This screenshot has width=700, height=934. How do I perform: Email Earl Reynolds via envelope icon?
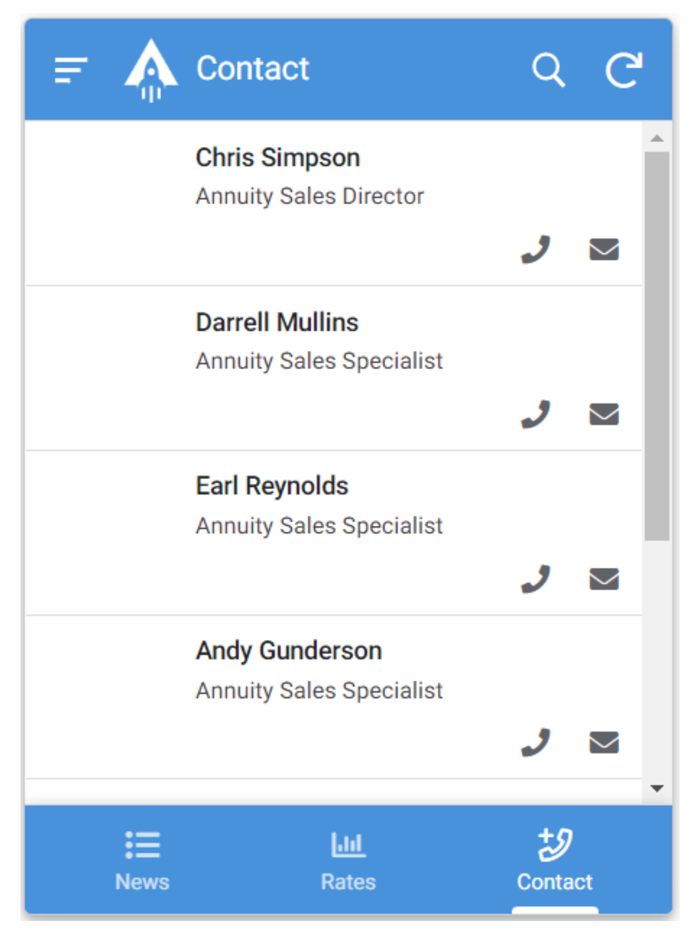[x=604, y=579]
